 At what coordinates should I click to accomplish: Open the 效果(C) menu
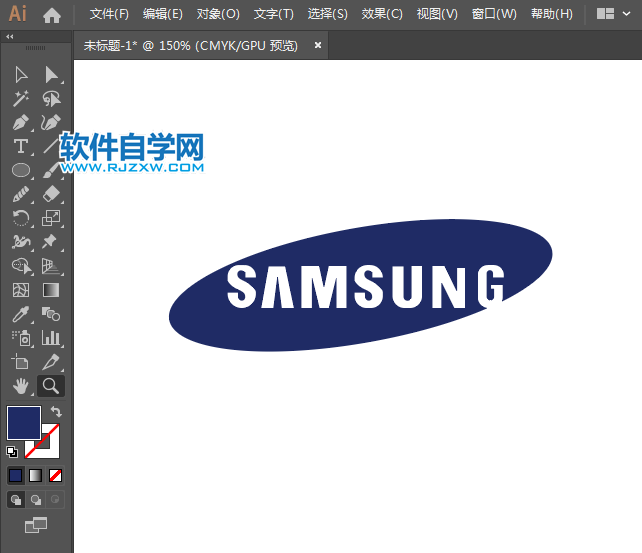382,14
